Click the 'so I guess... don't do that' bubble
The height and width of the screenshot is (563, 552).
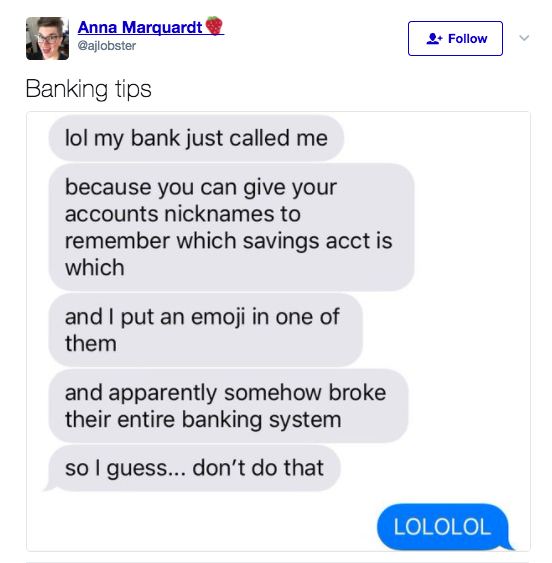[x=194, y=468]
